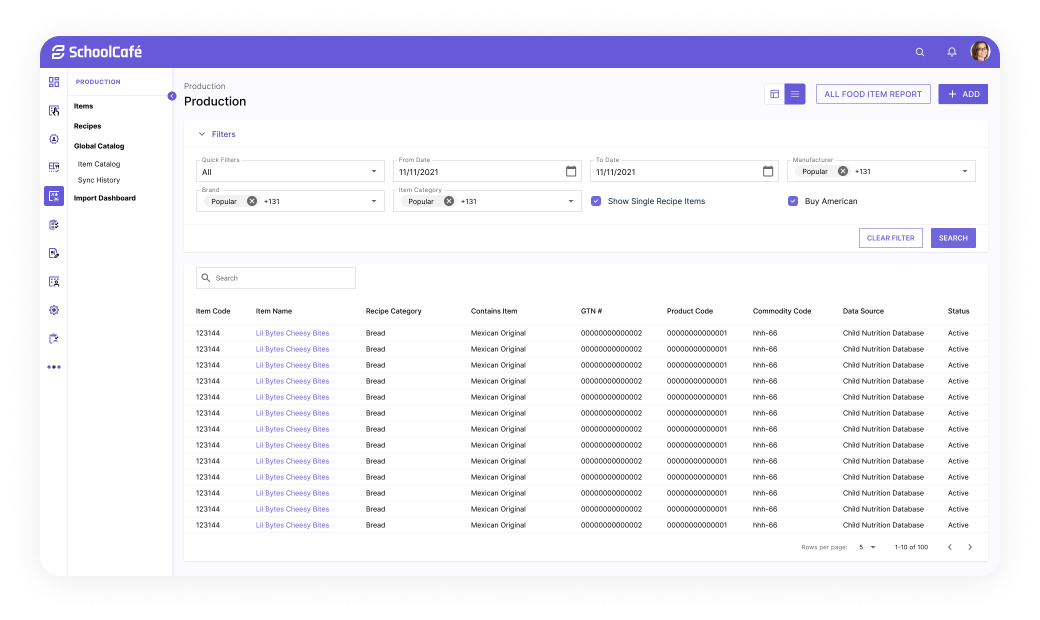Open Item Catalog in the sidebar
This screenshot has width=1040, height=620.
(x=99, y=164)
